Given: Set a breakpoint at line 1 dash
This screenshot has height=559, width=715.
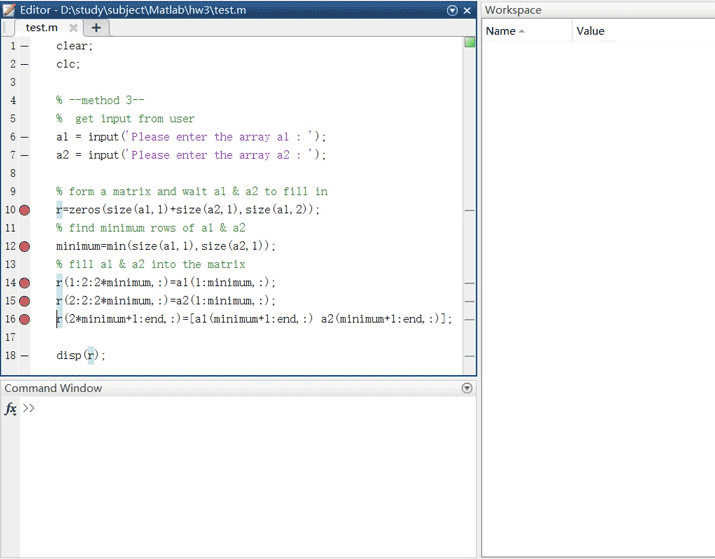Looking at the screenshot, I should [25, 46].
